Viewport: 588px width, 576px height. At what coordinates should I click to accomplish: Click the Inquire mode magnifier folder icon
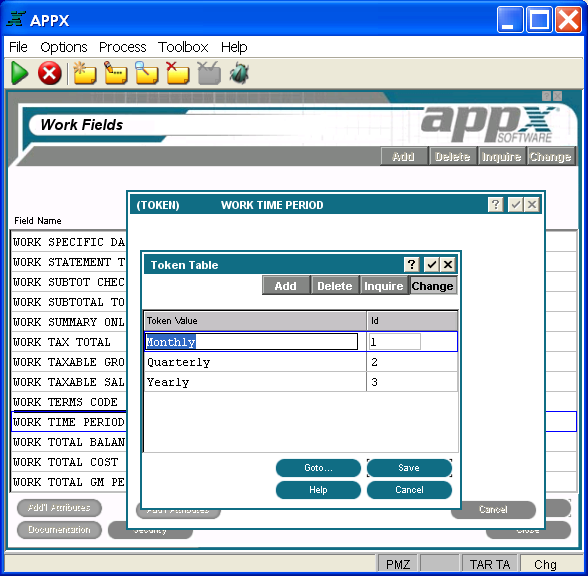click(147, 73)
